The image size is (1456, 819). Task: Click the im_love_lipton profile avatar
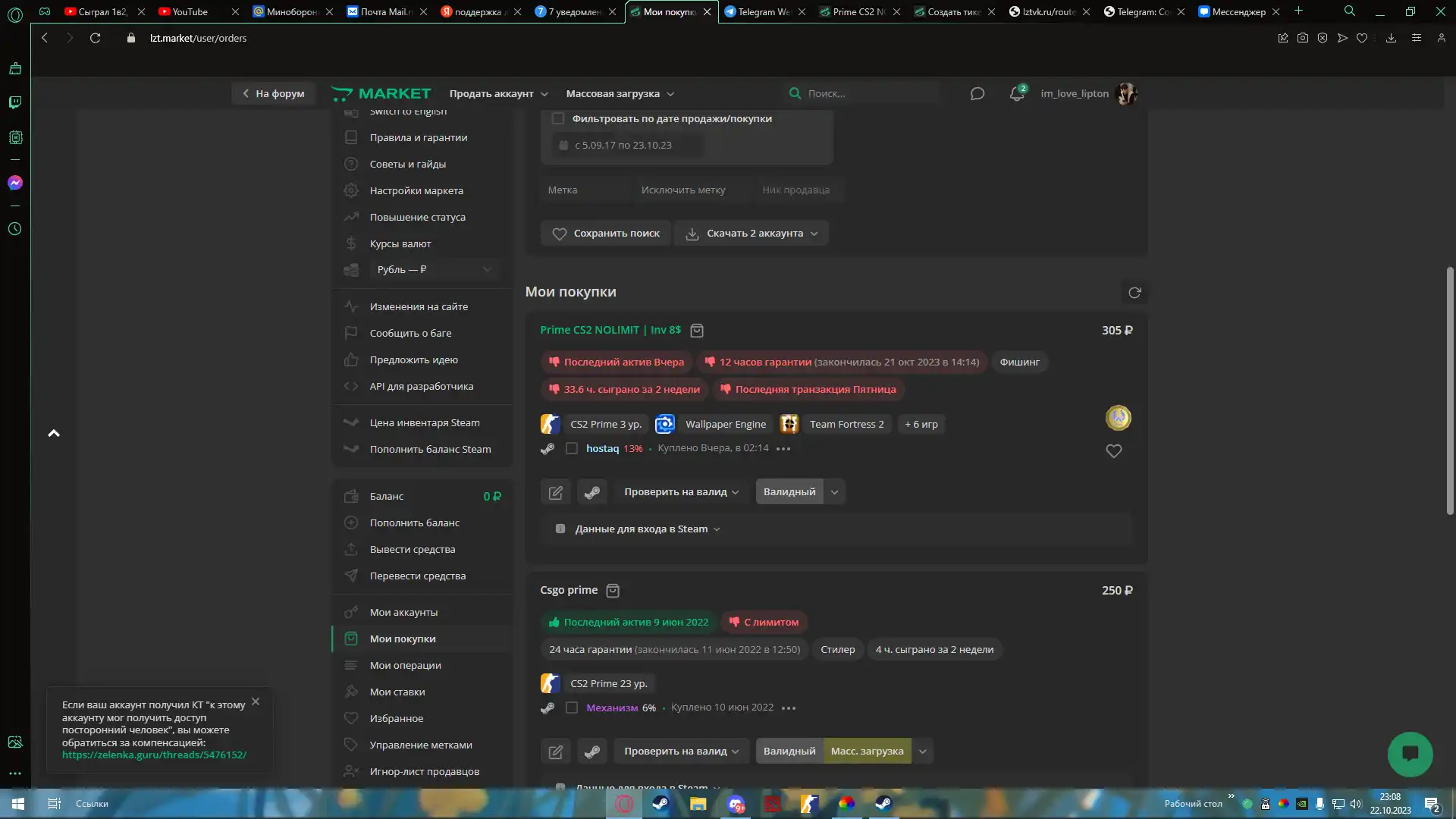[x=1127, y=93]
